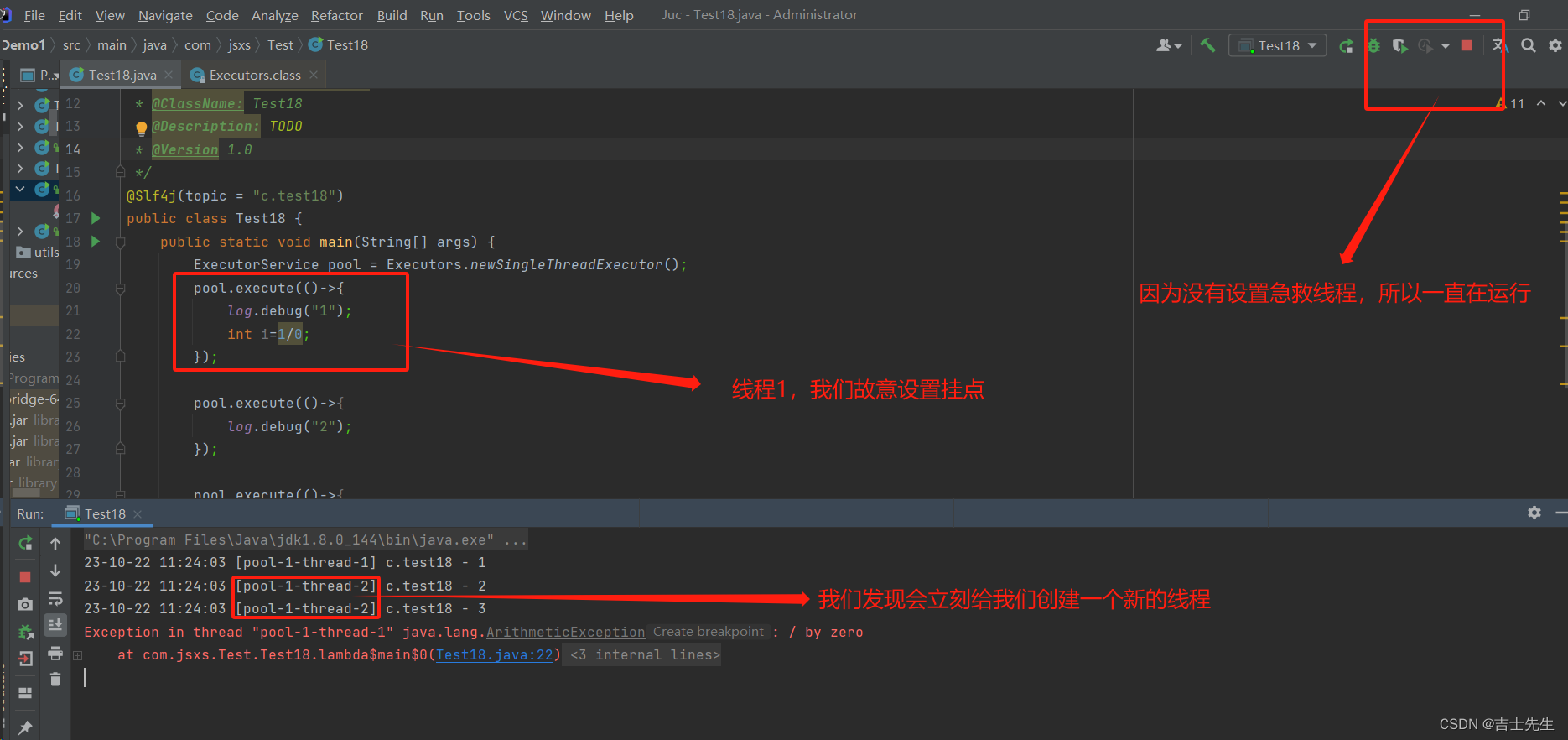Click the green Debug bug icon
This screenshot has width=1568, height=740.
(x=1373, y=46)
